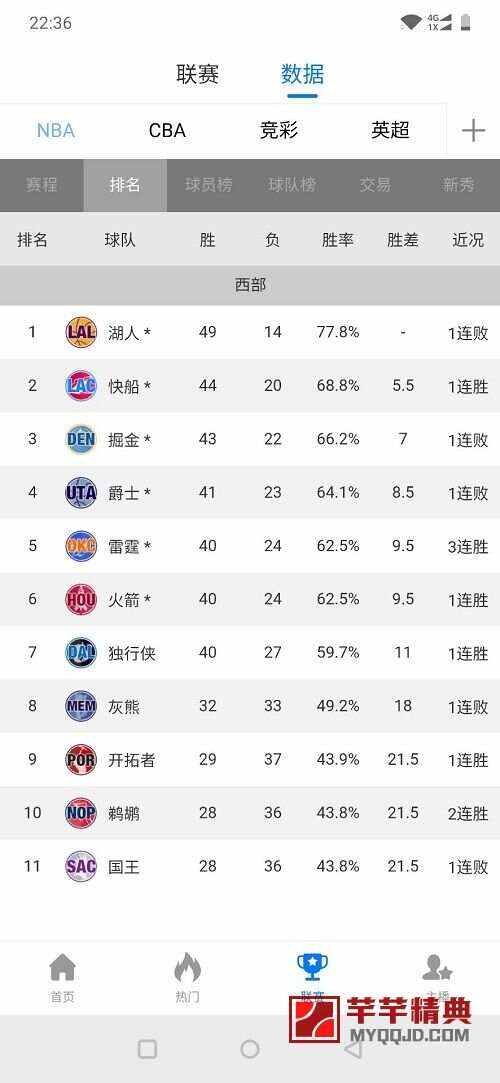
Task: Tap the plus icon to add leagues
Action: click(x=473, y=130)
